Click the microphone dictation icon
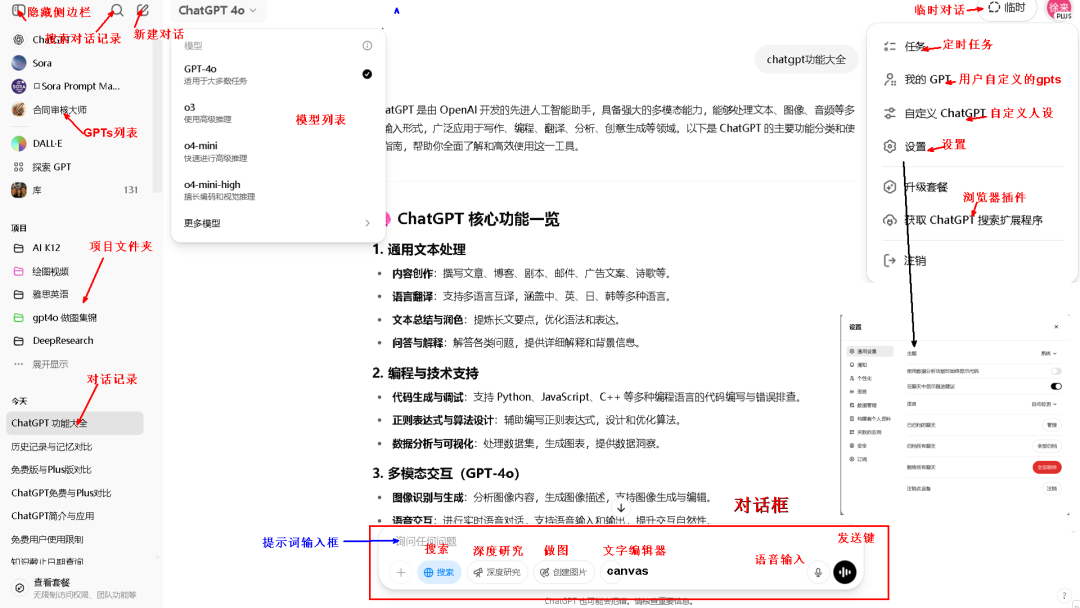This screenshot has width=1080, height=608. [818, 572]
